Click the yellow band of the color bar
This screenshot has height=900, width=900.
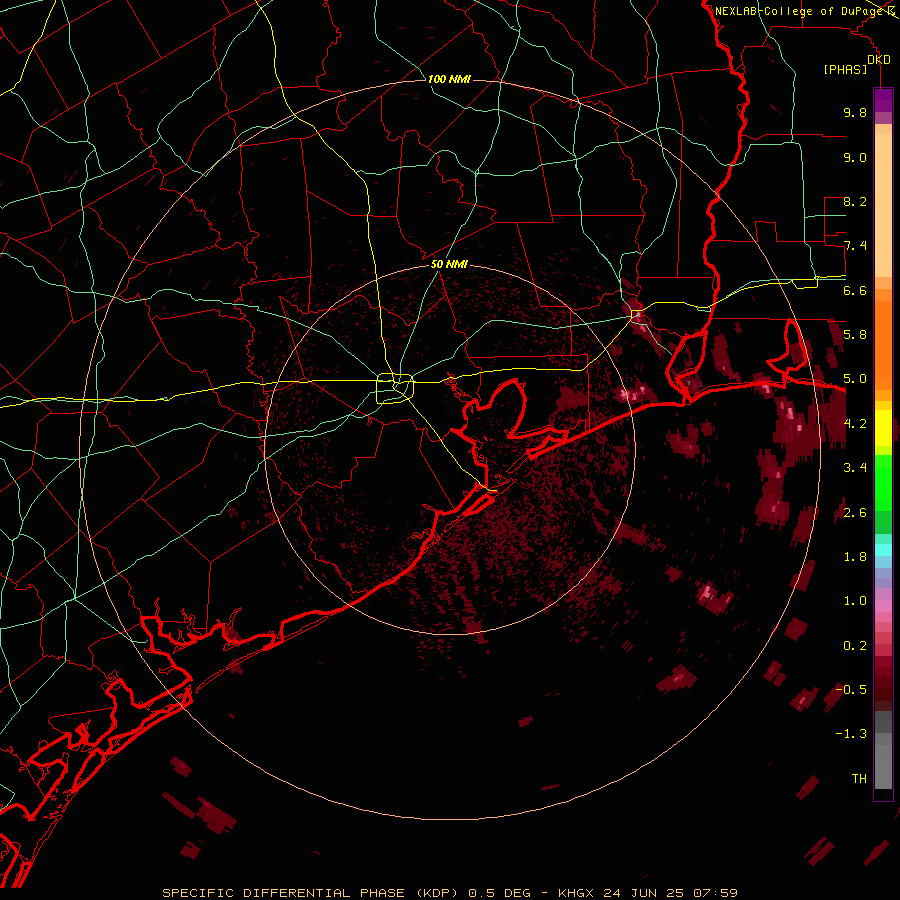pyautogui.click(x=883, y=428)
